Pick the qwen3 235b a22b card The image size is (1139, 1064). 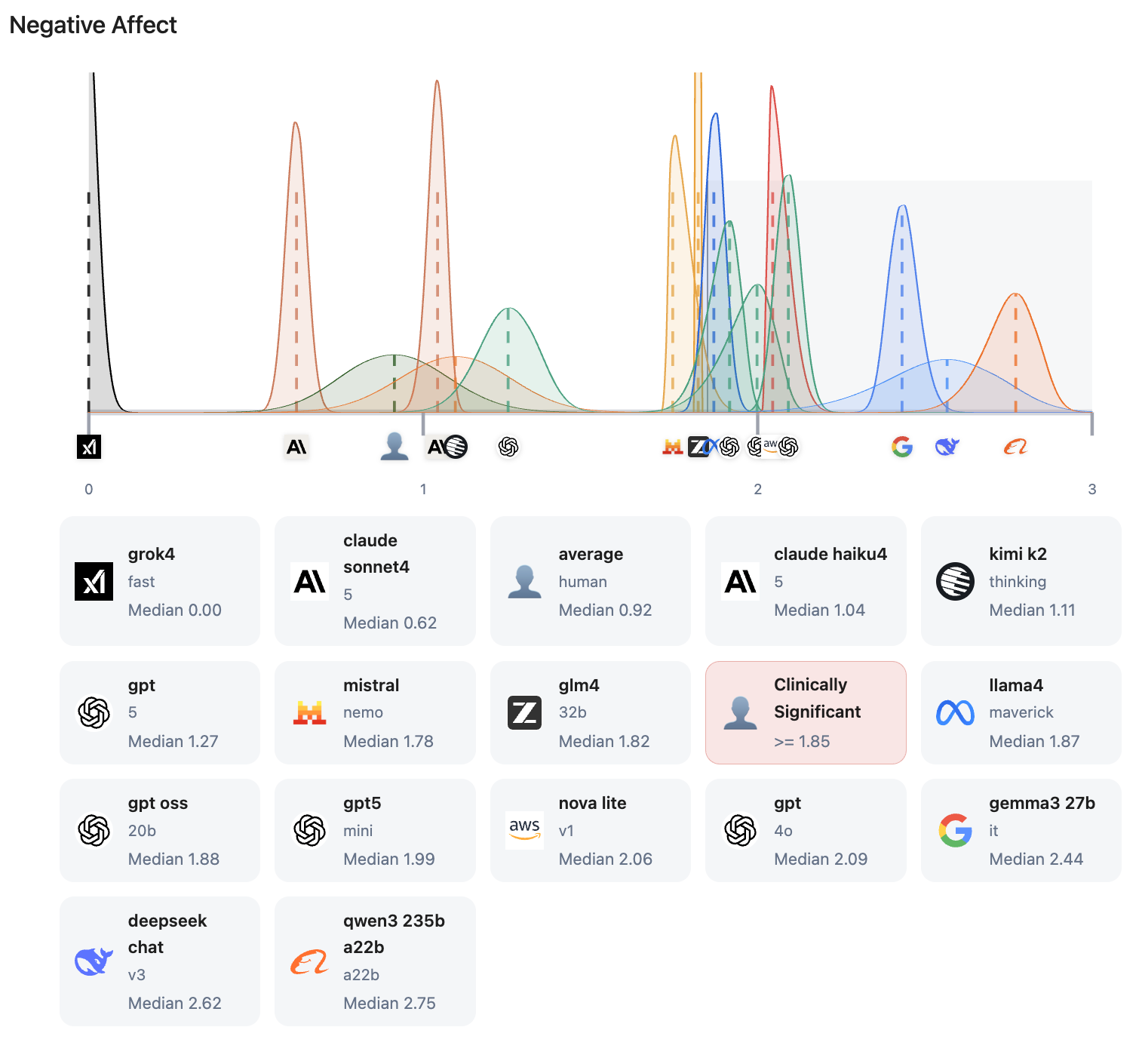(375, 961)
